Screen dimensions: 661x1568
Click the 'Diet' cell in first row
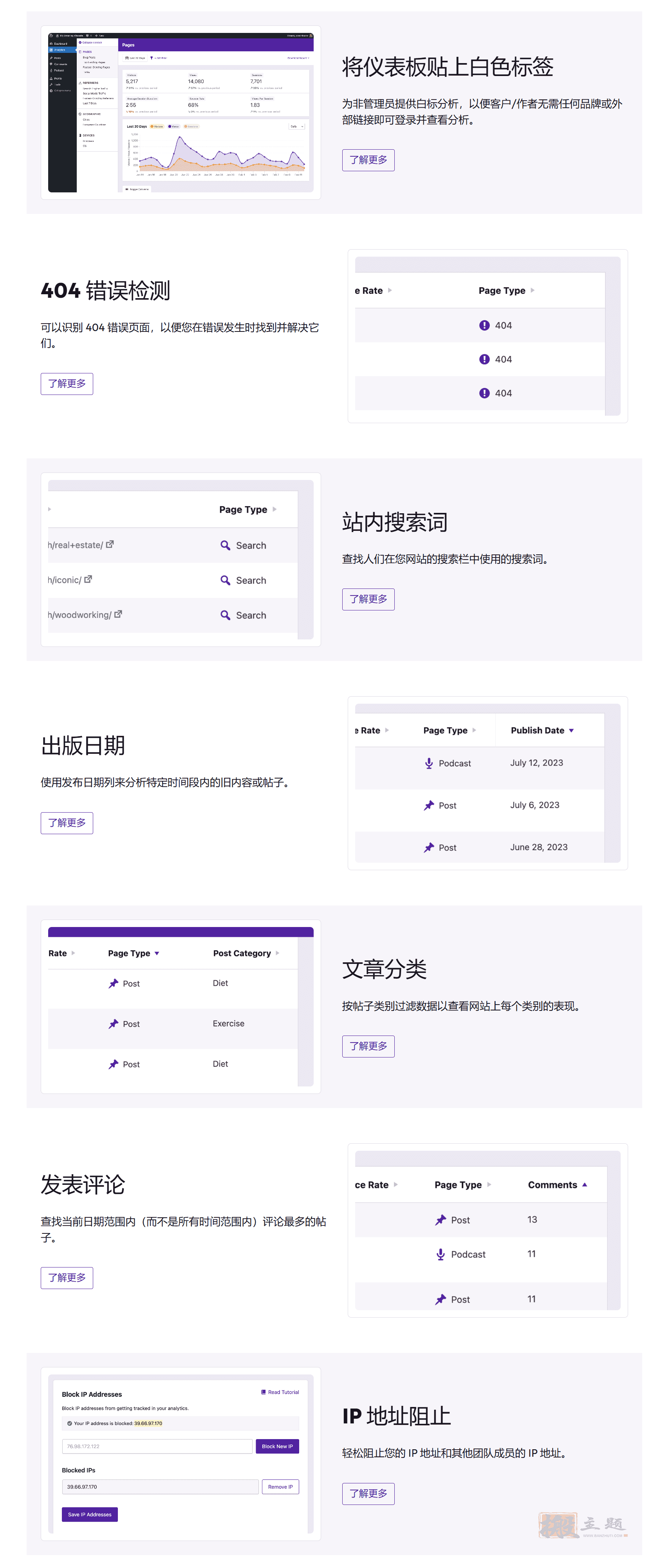[220, 984]
